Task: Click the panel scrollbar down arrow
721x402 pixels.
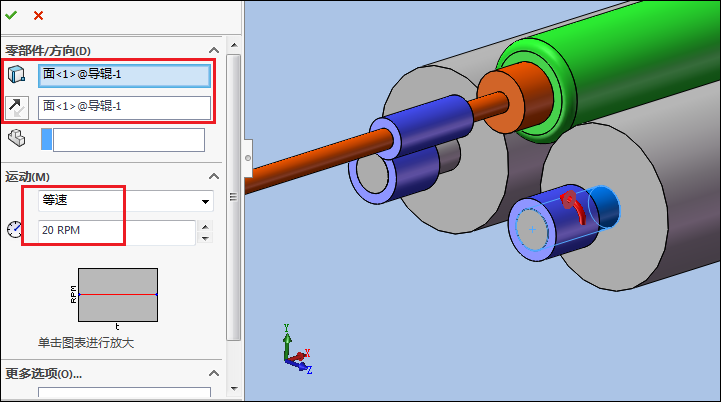Action: [234, 389]
